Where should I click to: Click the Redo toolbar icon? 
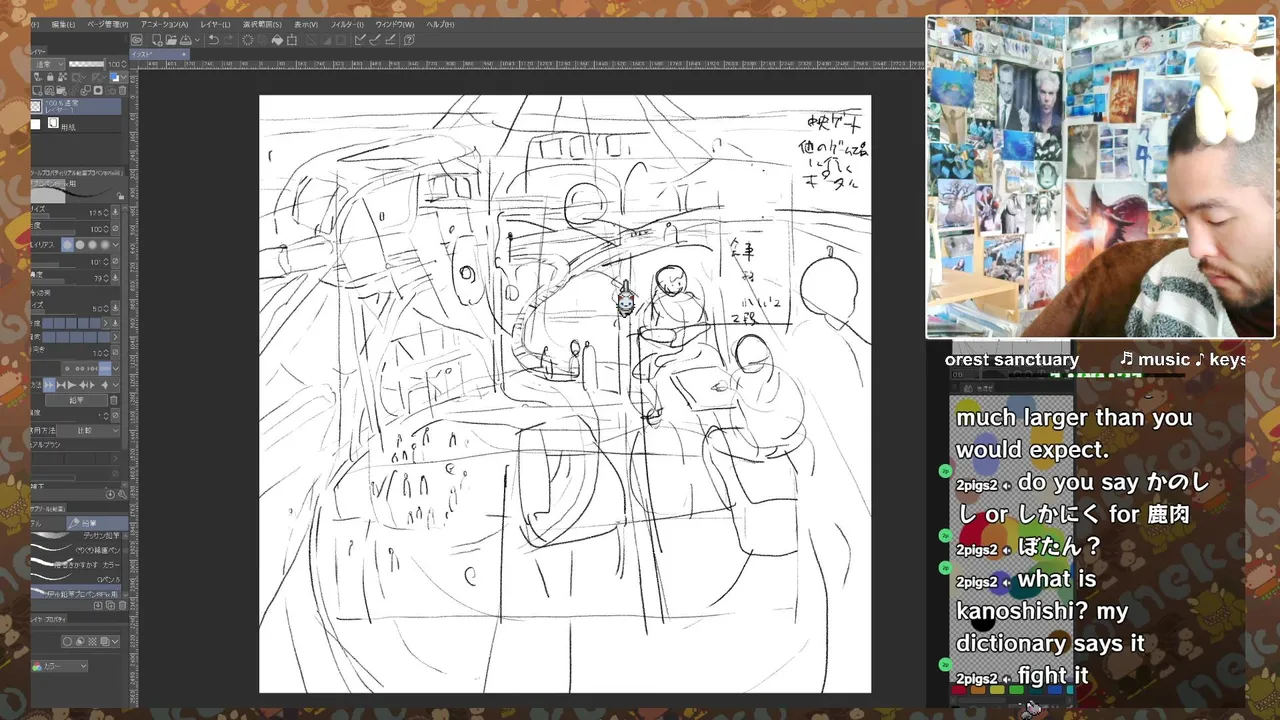[x=228, y=40]
